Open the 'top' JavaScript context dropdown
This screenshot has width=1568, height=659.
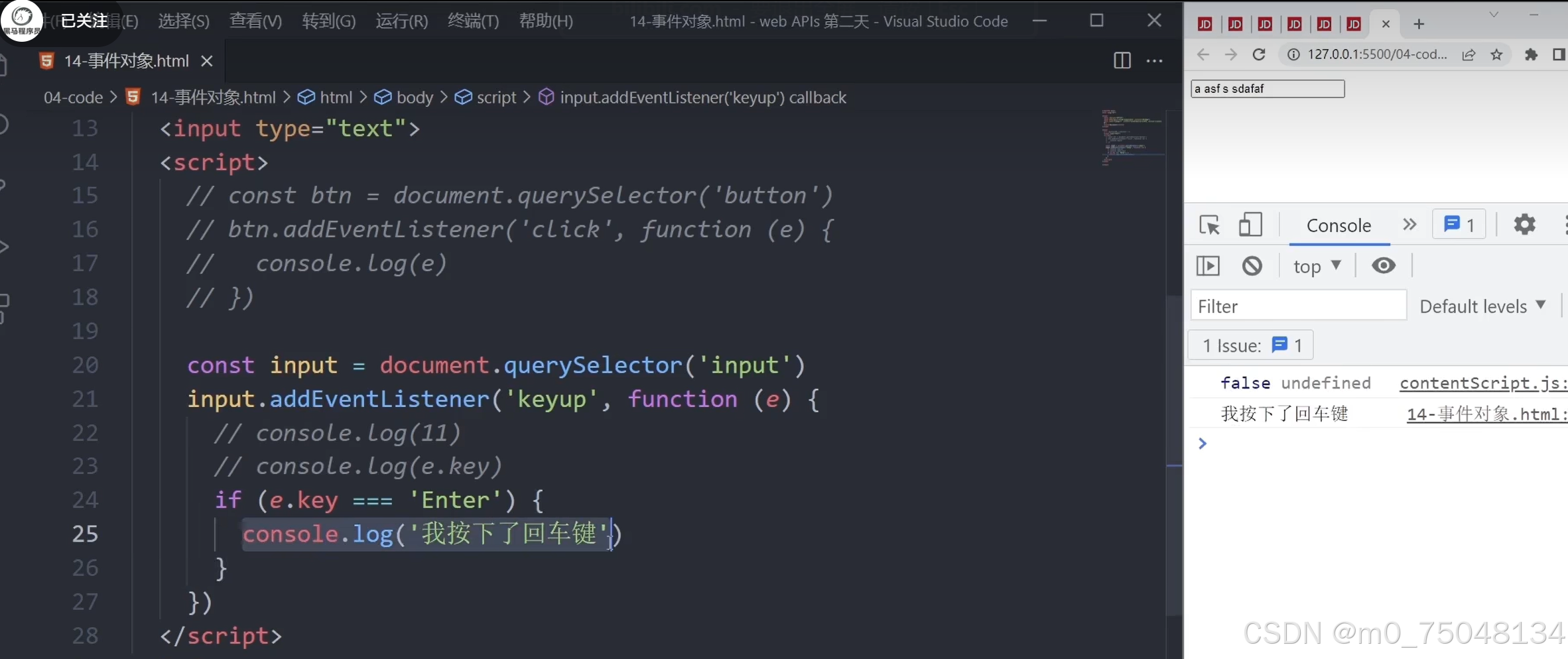[1317, 266]
